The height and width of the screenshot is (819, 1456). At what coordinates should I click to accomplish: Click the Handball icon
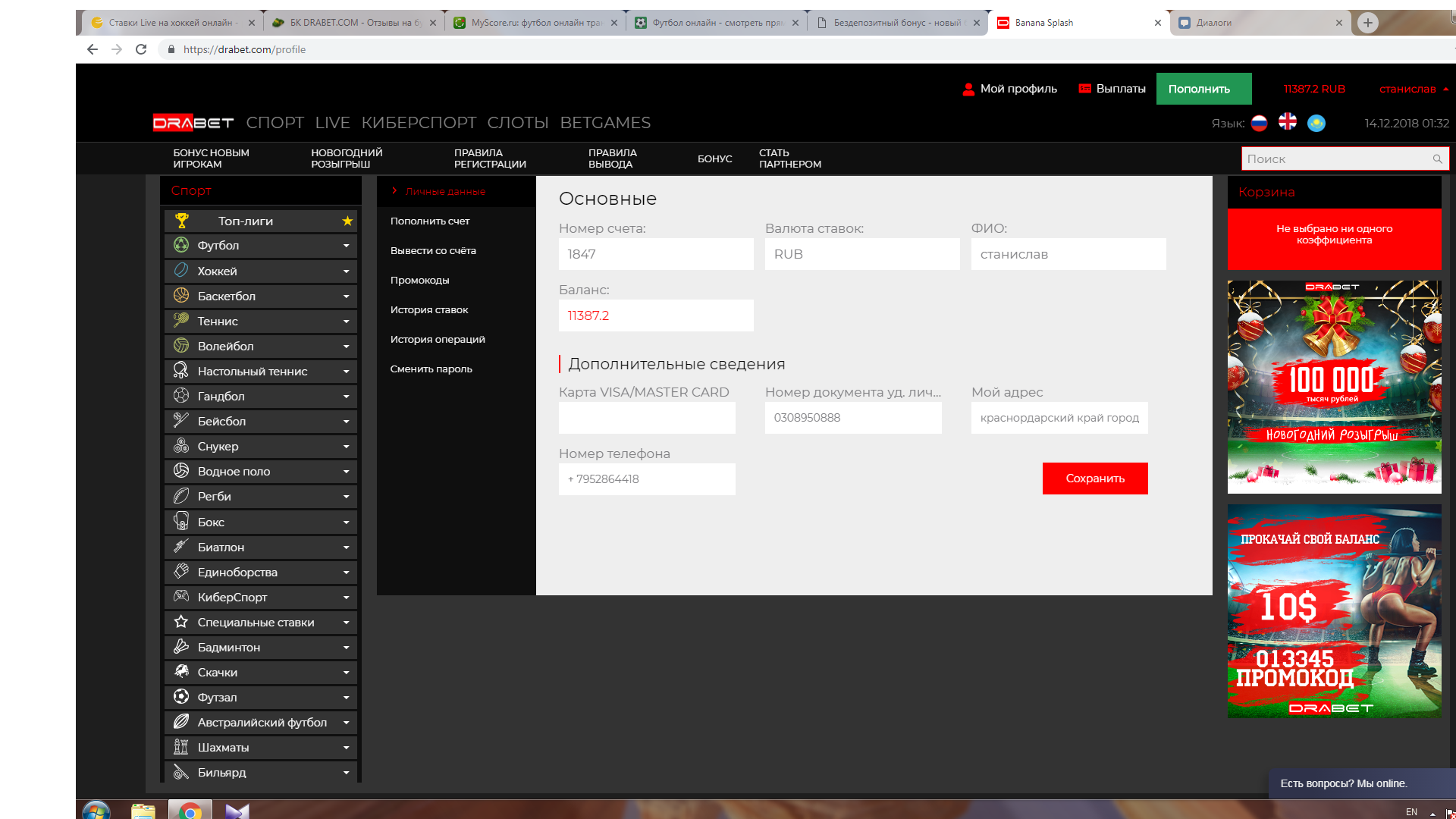point(181,395)
